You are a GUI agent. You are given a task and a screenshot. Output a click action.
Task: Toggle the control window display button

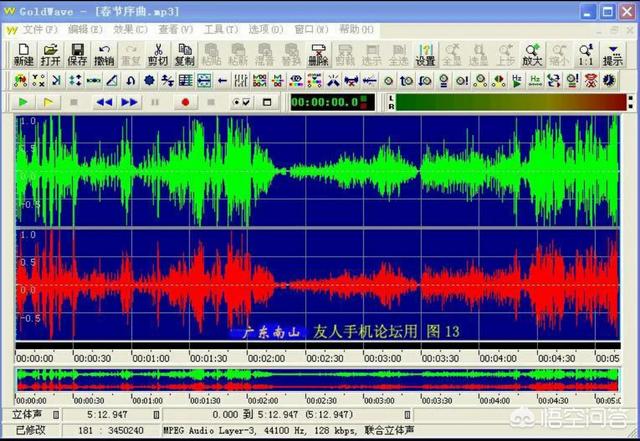point(267,102)
